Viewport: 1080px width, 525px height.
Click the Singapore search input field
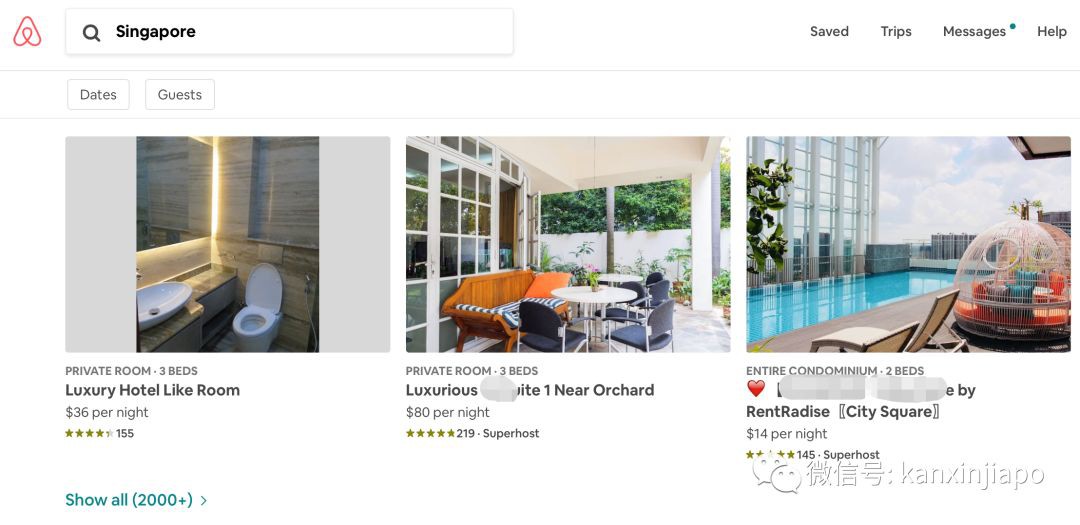(x=289, y=32)
